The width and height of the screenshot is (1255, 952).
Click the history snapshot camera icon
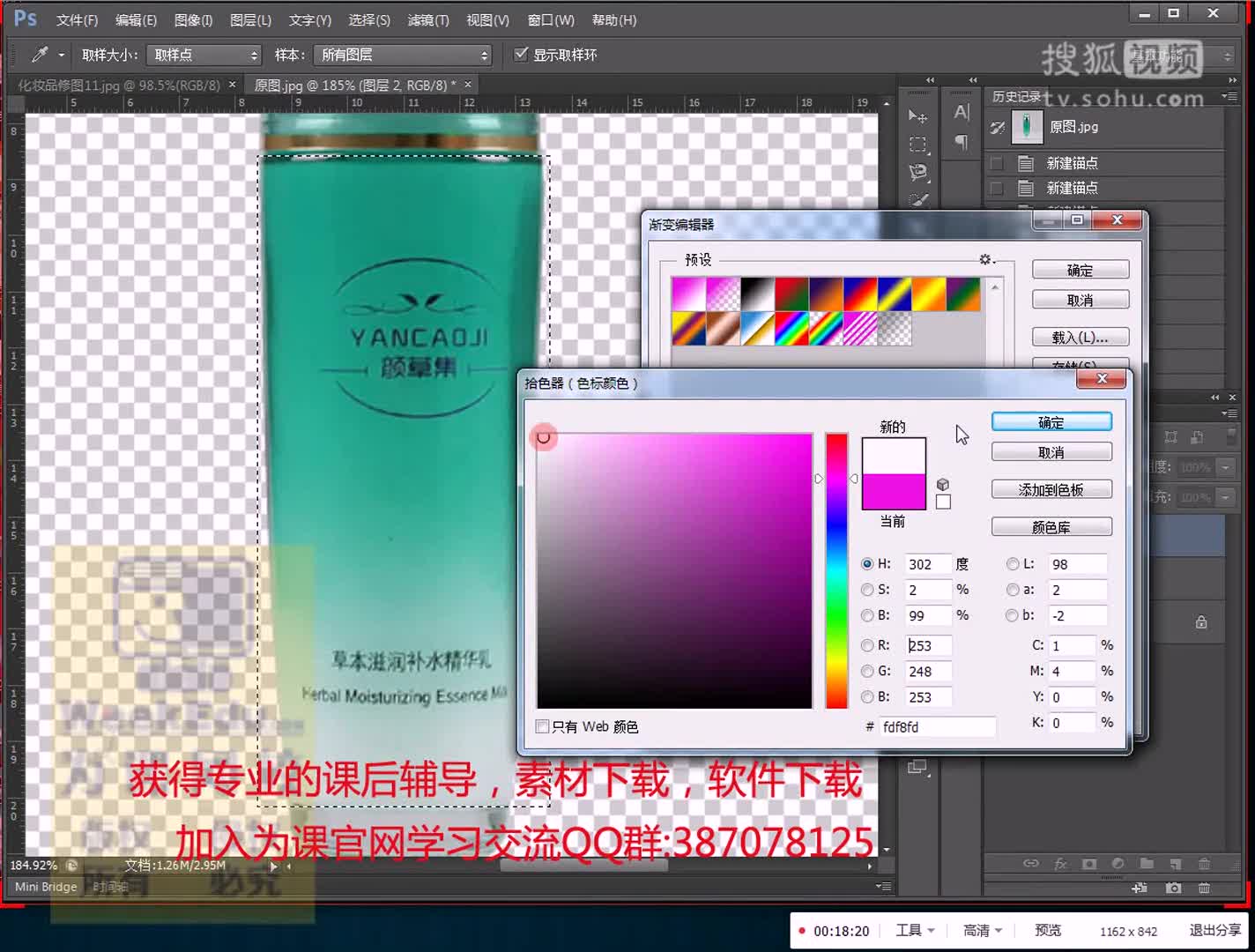coord(1173,888)
